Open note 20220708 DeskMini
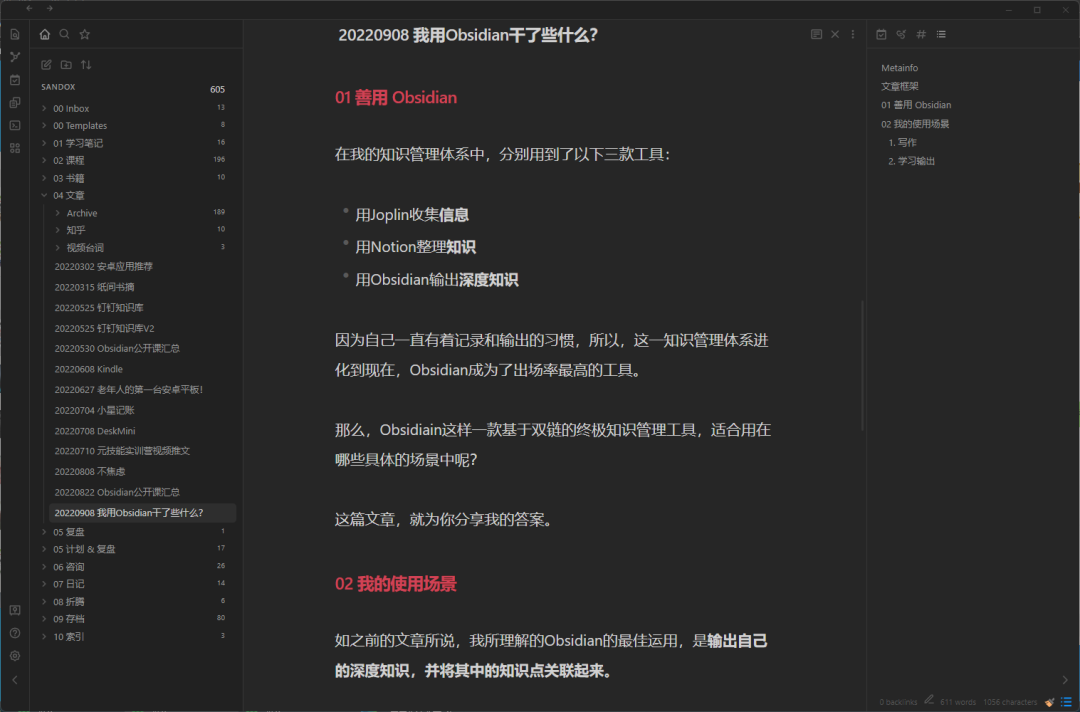The width and height of the screenshot is (1080, 712). click(x=95, y=431)
